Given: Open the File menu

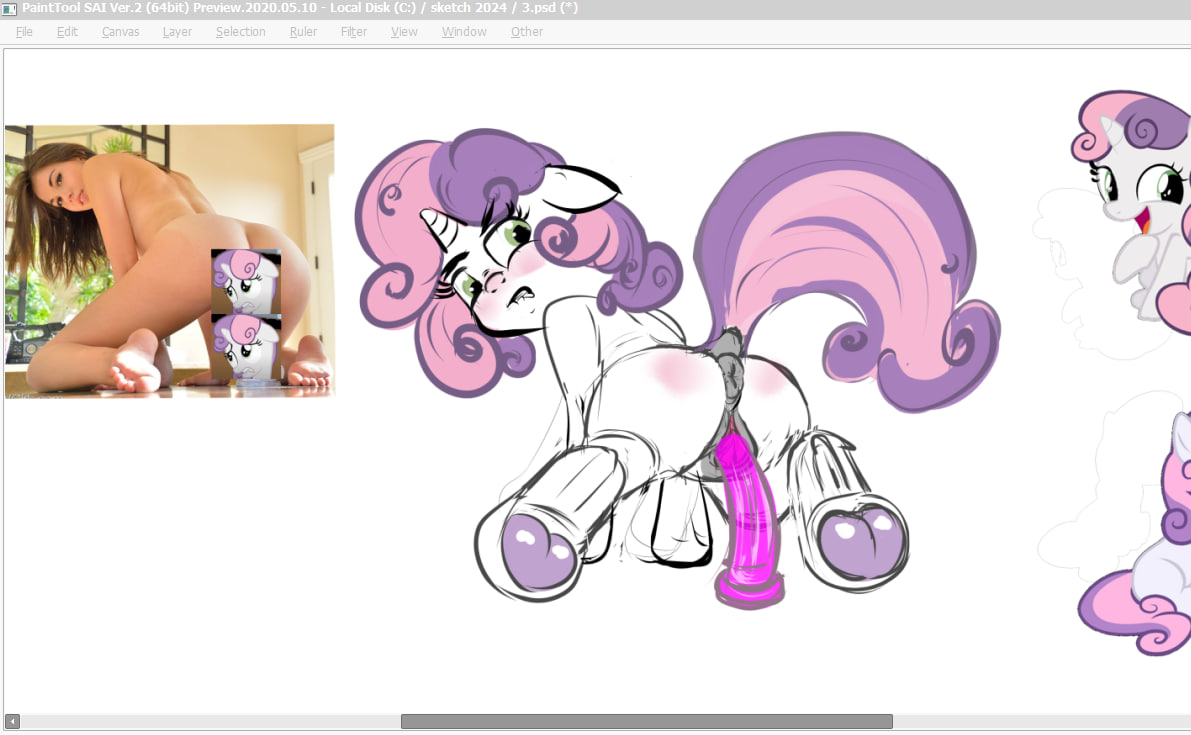Looking at the screenshot, I should tap(24, 32).
